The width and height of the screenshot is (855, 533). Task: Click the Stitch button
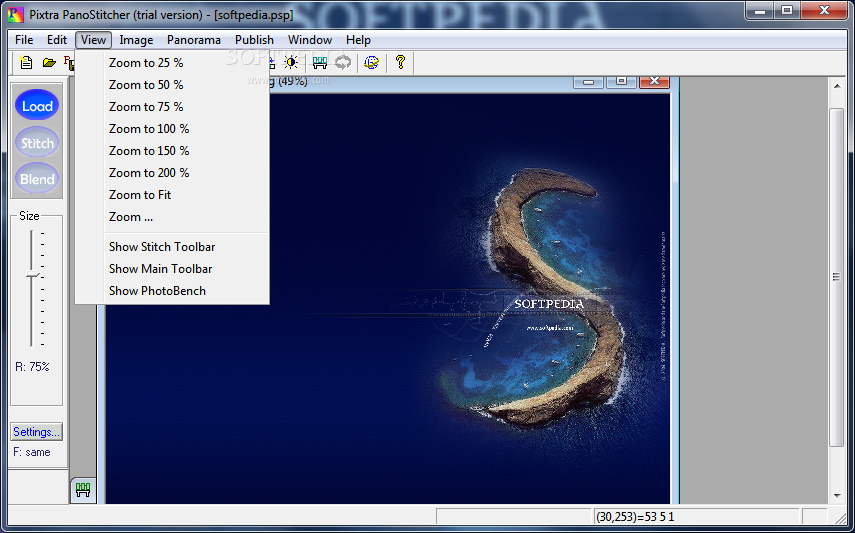(37, 143)
